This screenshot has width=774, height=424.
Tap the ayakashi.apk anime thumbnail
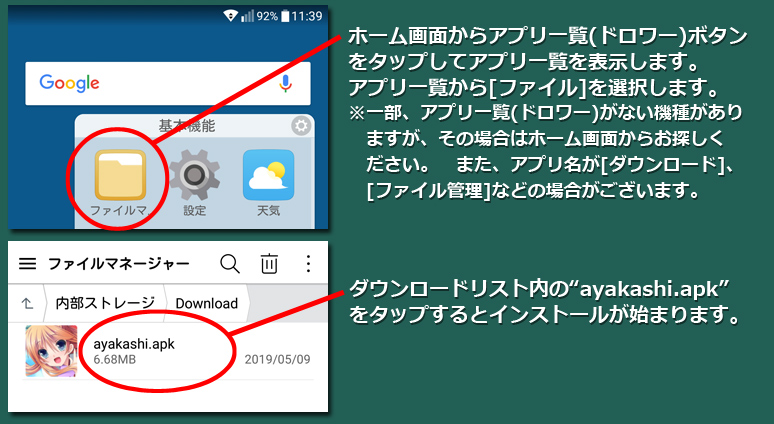click(51, 351)
